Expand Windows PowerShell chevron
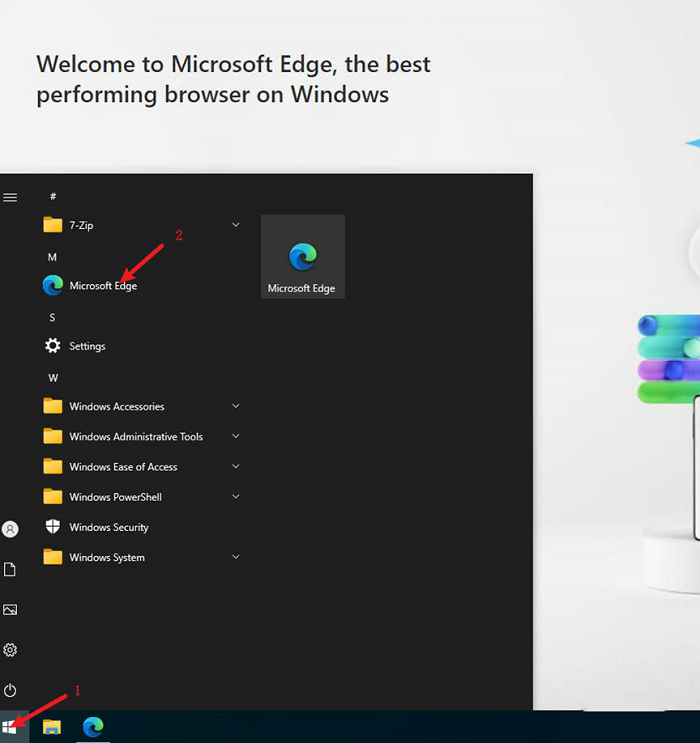The width and height of the screenshot is (700, 743). (x=236, y=497)
